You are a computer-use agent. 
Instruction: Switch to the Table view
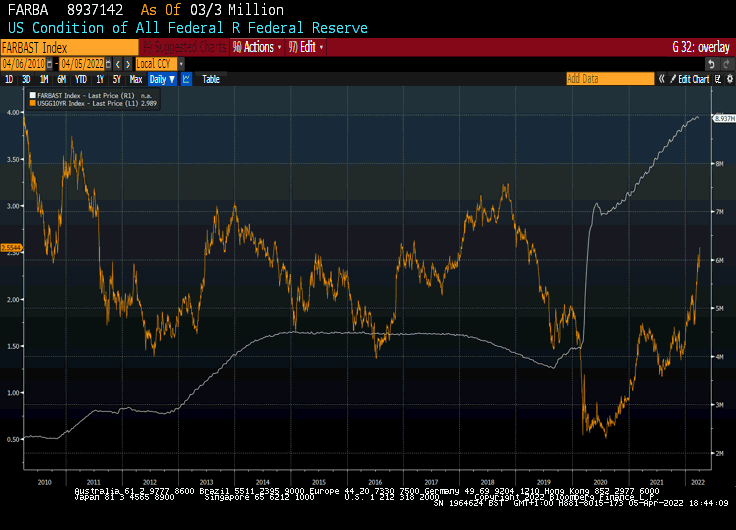point(211,79)
